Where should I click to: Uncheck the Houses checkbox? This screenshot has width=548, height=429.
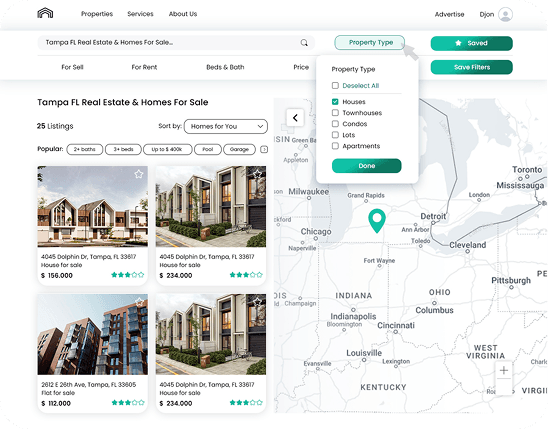335,102
